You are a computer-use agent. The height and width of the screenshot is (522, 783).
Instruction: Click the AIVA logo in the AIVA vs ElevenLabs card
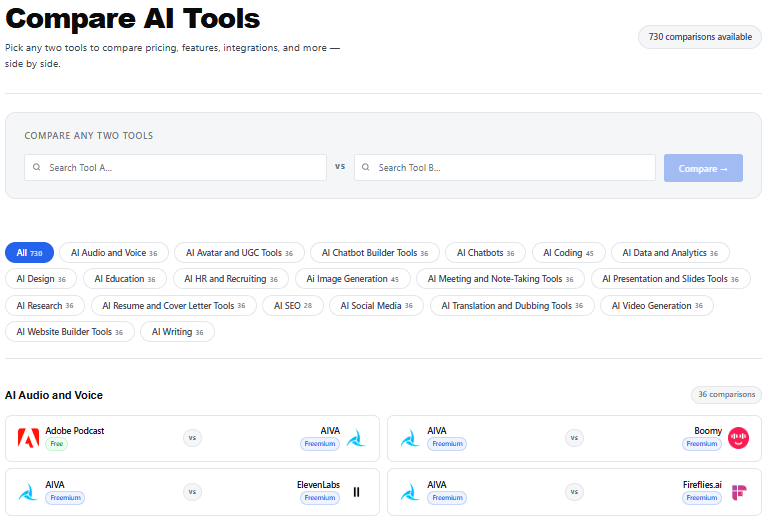tap(28, 492)
